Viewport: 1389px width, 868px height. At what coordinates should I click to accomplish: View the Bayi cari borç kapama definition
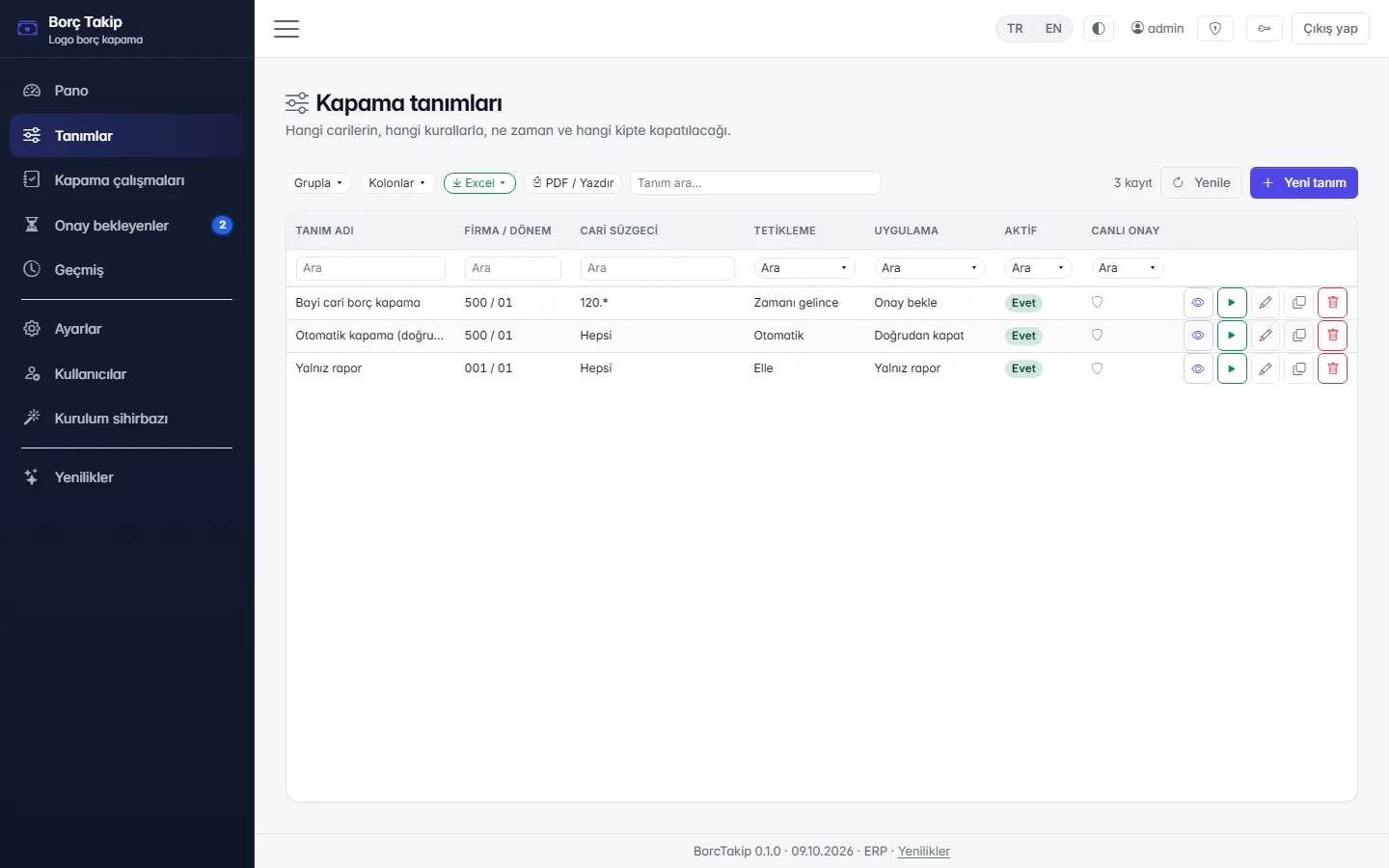click(1198, 303)
